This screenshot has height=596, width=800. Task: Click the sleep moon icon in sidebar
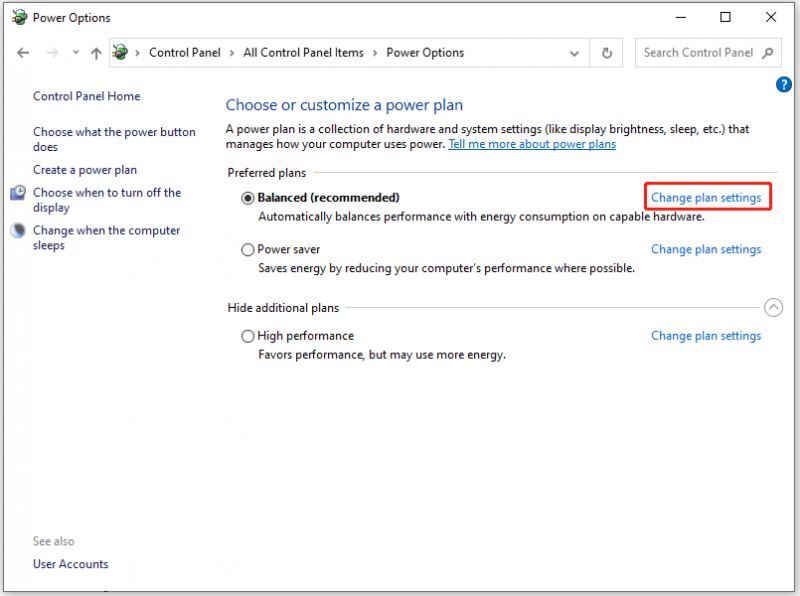coord(18,231)
